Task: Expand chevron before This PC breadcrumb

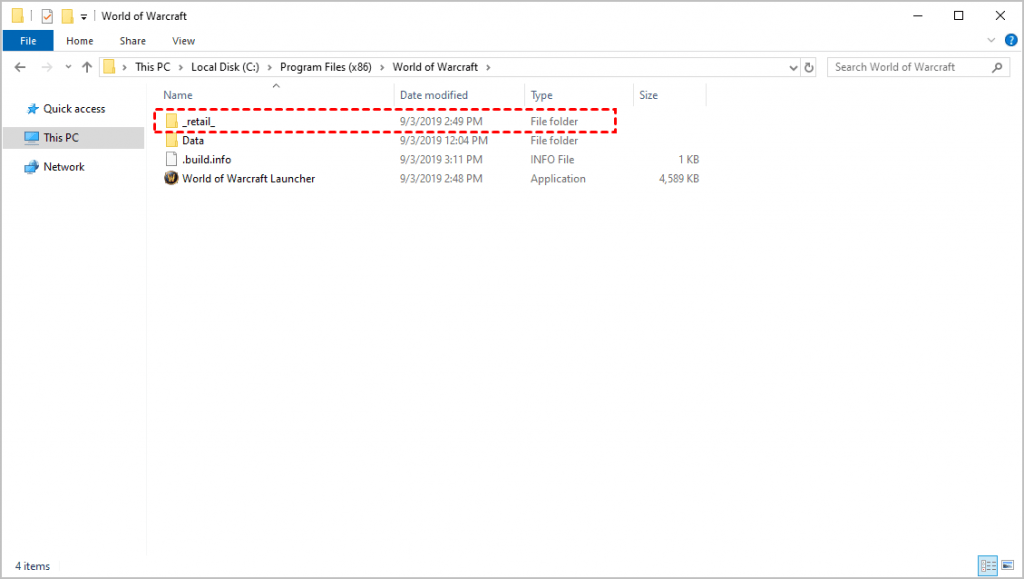Action: (125, 67)
